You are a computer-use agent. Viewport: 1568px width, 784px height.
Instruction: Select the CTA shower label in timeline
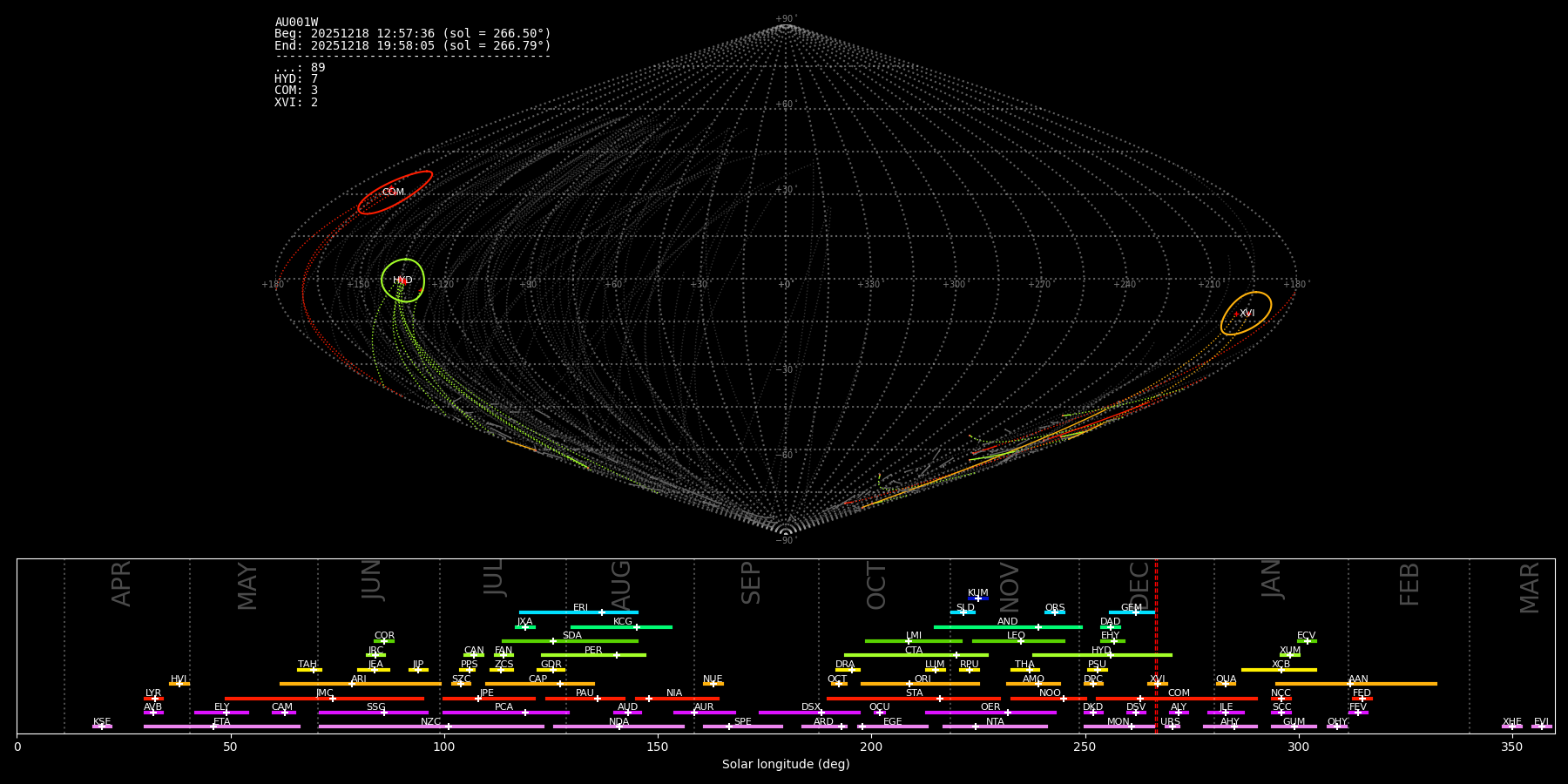(914, 651)
